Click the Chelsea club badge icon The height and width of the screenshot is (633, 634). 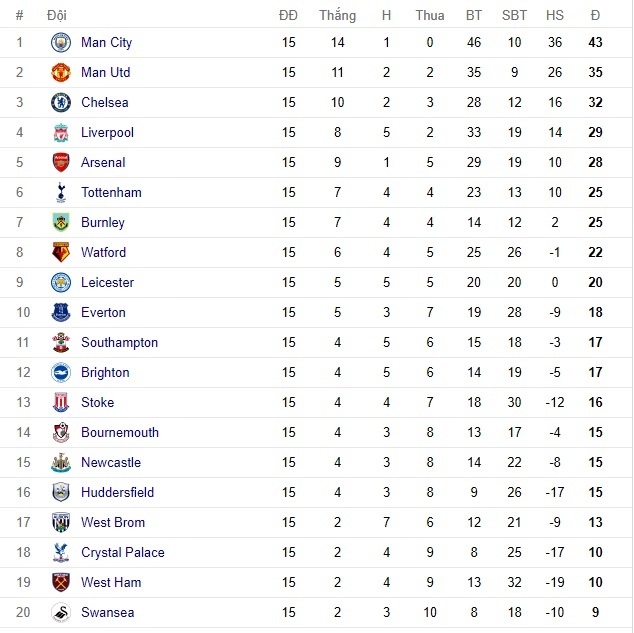click(x=61, y=103)
